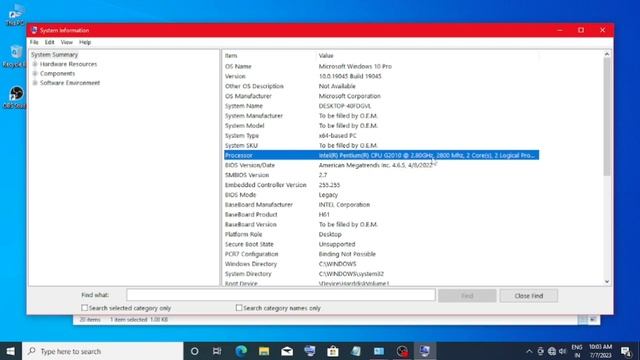Open the OBS Studio desktop shortcut
This screenshot has height=360, width=640.
pos(16,97)
